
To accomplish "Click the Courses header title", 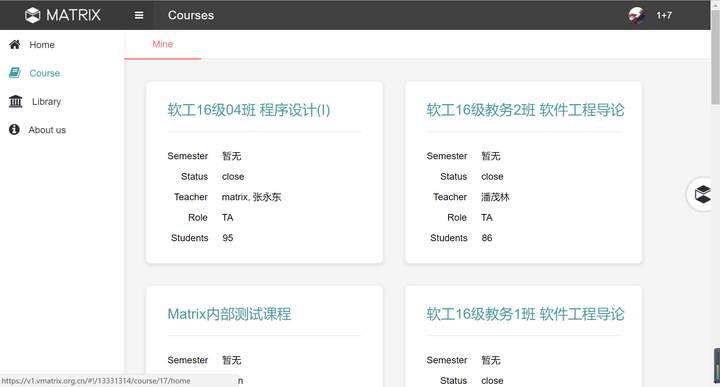I will click(x=191, y=15).
